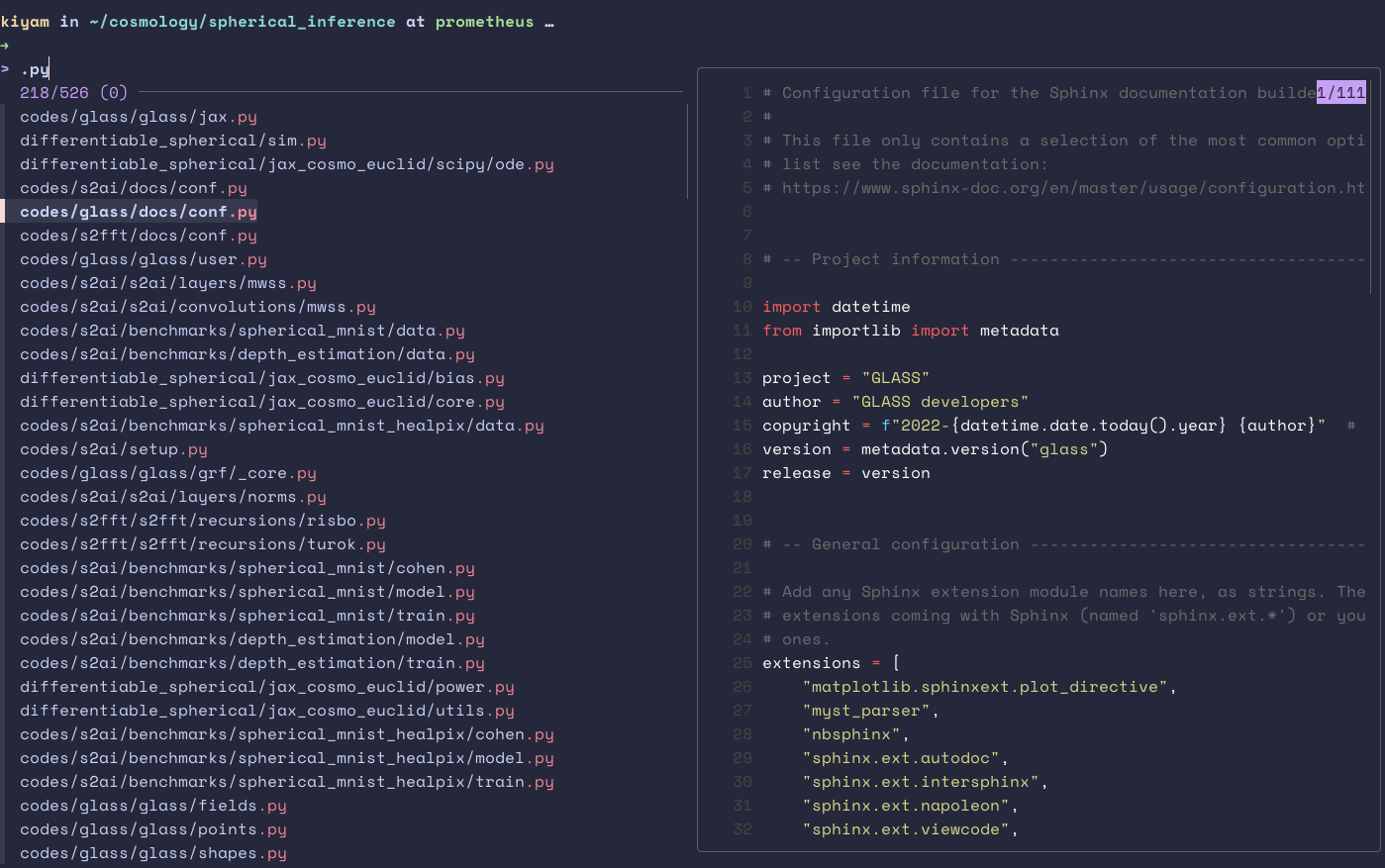Select jax_cosmo_euclid/power.py entry
The height and width of the screenshot is (868, 1385).
click(x=267, y=687)
